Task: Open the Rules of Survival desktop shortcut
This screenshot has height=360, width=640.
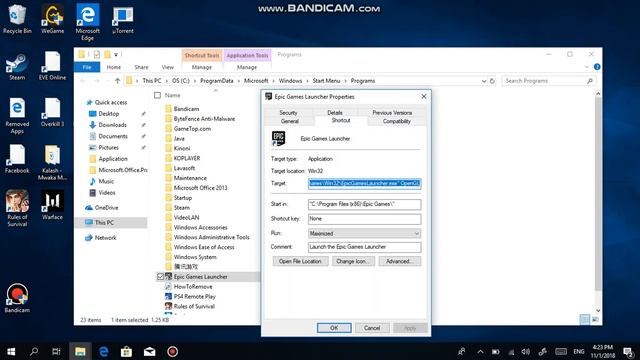Action: pyautogui.click(x=17, y=208)
